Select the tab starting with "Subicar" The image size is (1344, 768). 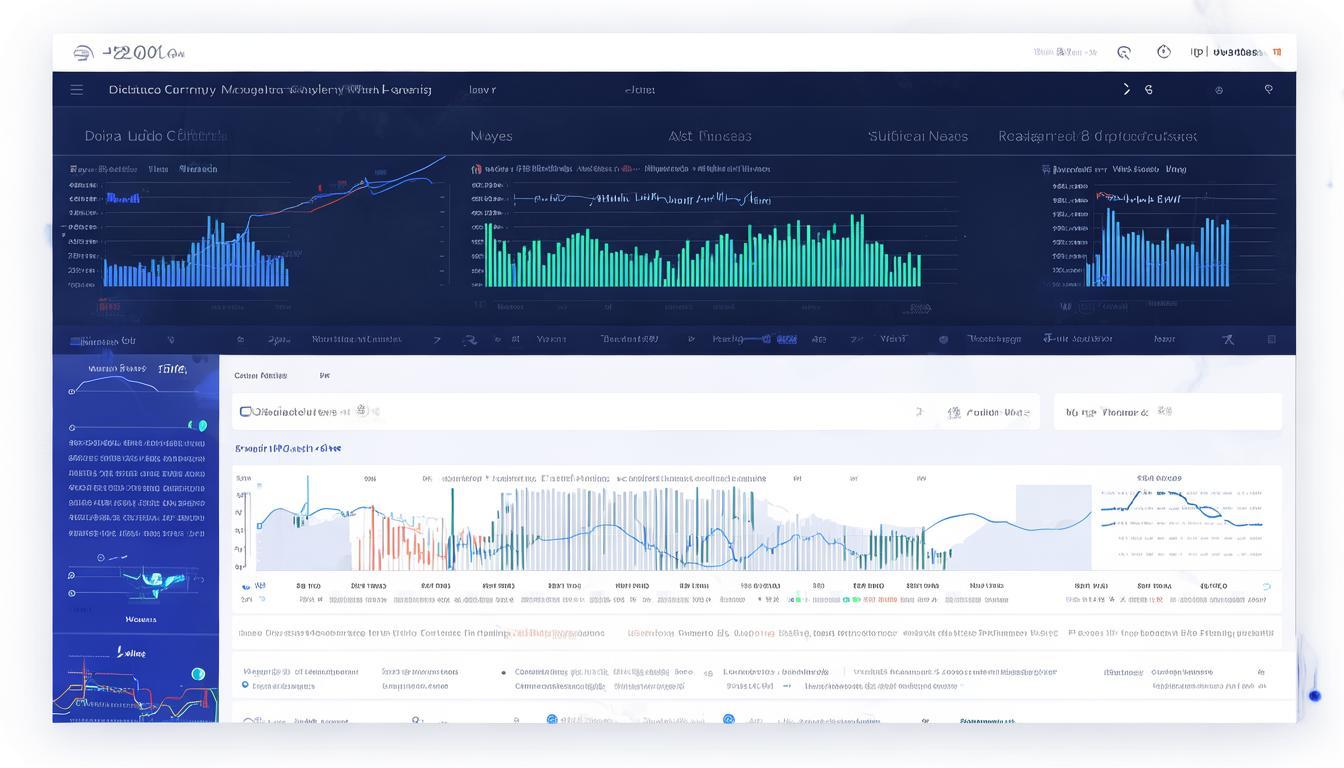[x=918, y=136]
